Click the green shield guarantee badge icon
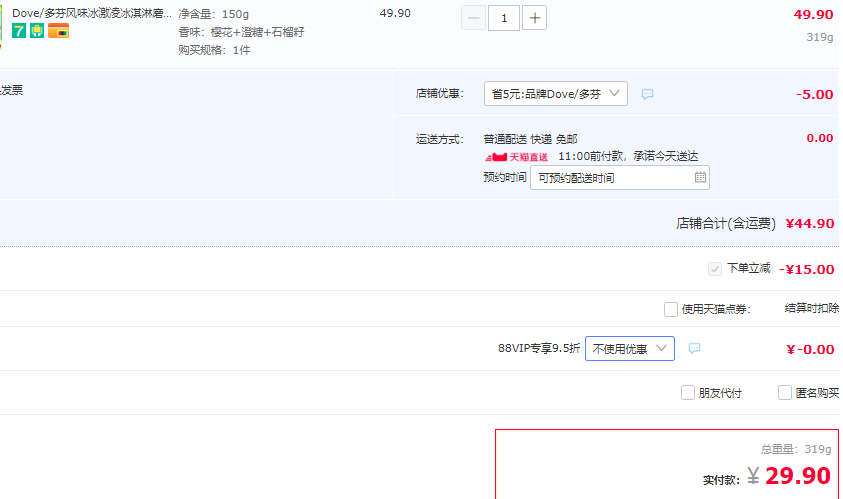The width and height of the screenshot is (843, 499). click(x=37, y=31)
